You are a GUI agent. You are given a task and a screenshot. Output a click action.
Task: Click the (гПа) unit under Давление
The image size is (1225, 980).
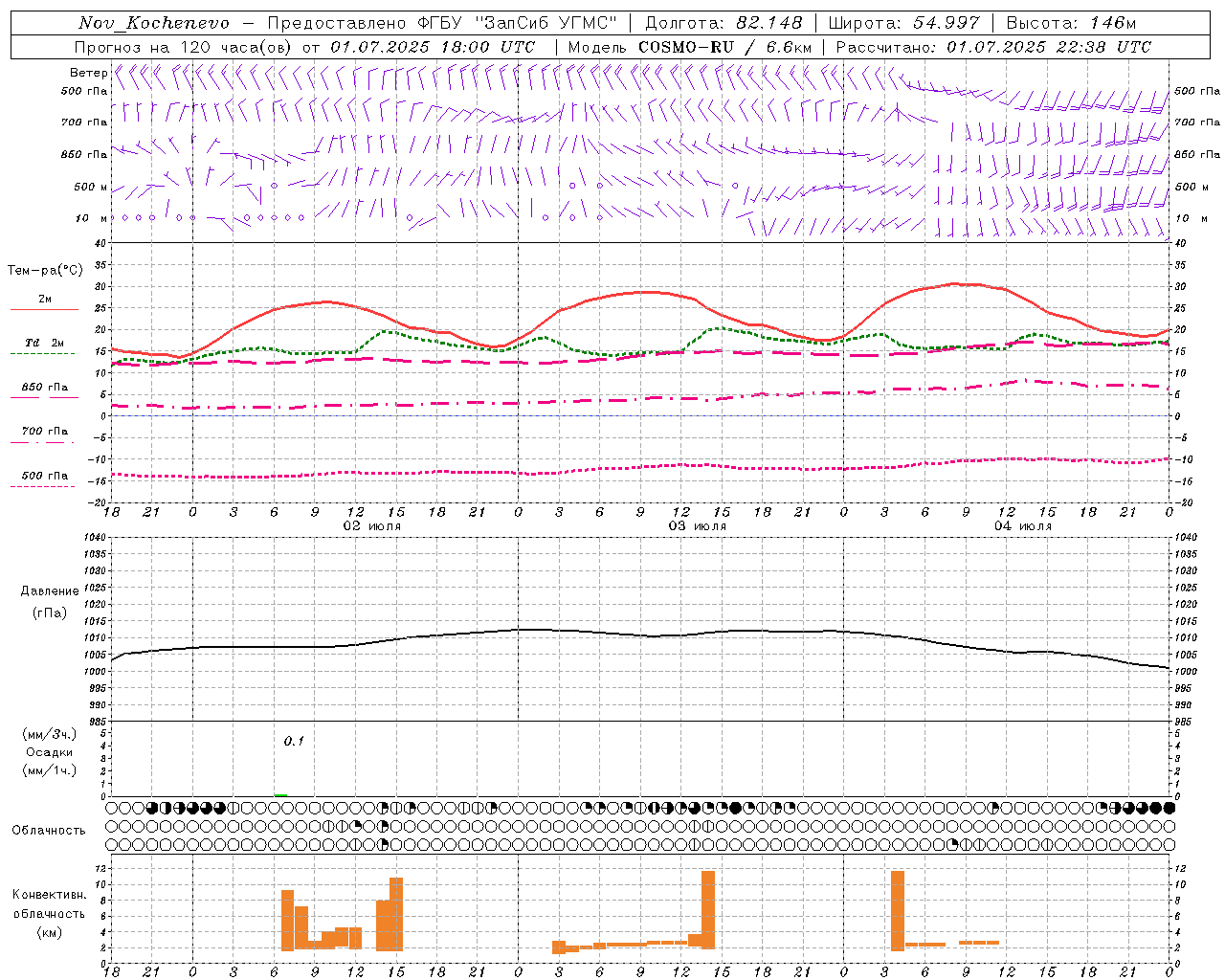click(49, 612)
